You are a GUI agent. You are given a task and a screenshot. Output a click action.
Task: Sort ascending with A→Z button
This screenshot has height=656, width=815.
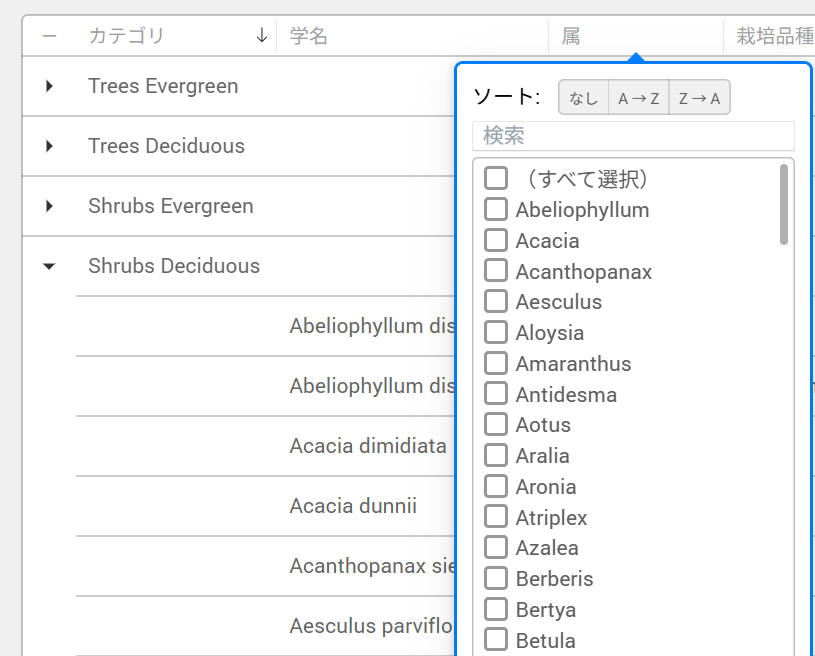(x=639, y=98)
